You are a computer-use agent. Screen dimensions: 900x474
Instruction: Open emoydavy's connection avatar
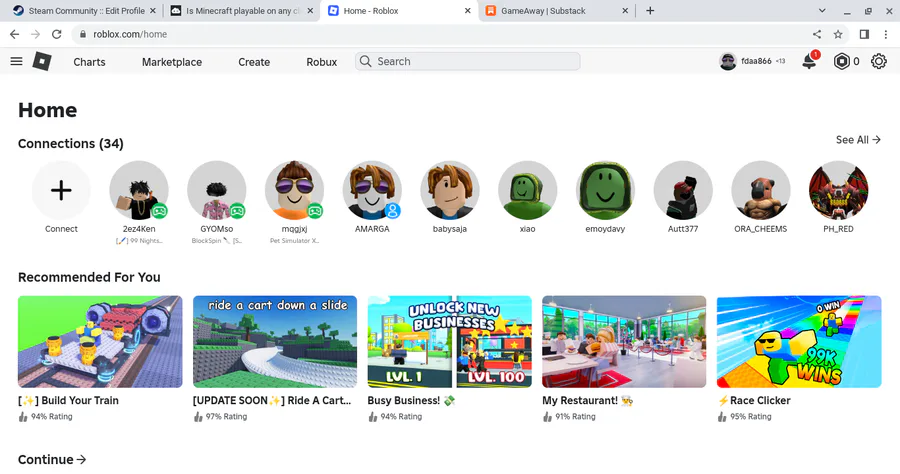point(606,191)
